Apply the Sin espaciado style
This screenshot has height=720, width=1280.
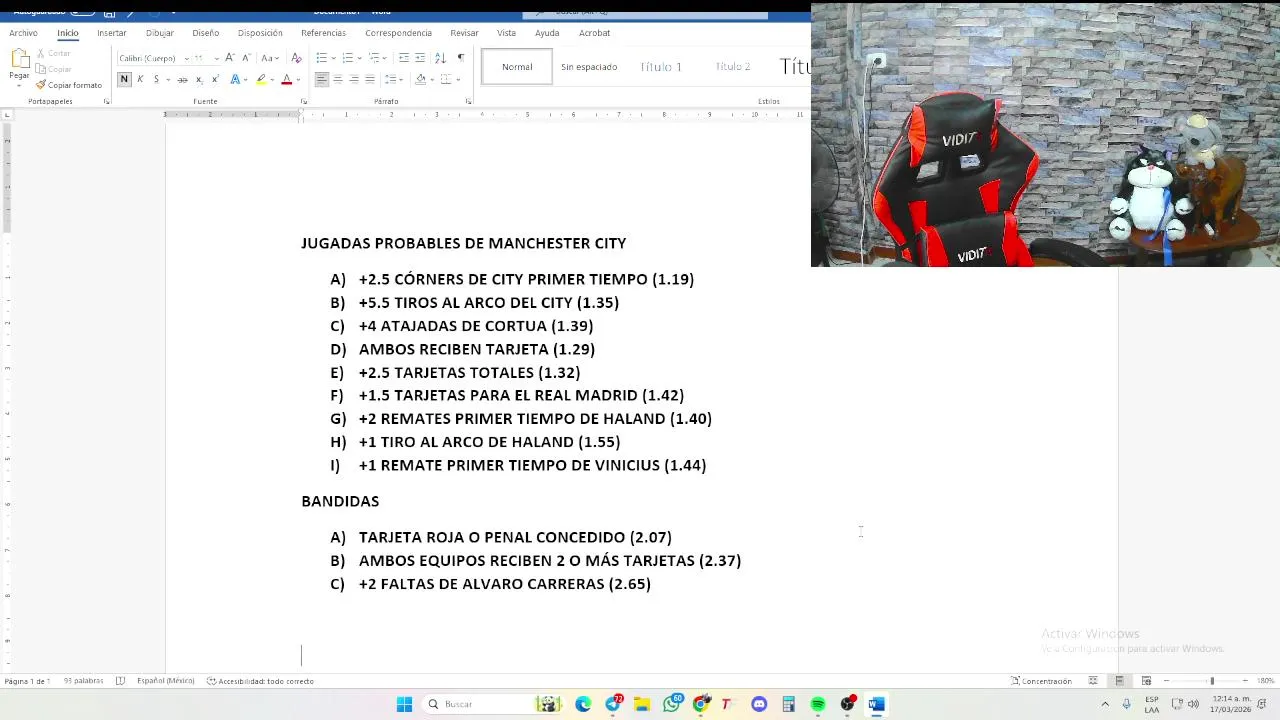click(589, 67)
